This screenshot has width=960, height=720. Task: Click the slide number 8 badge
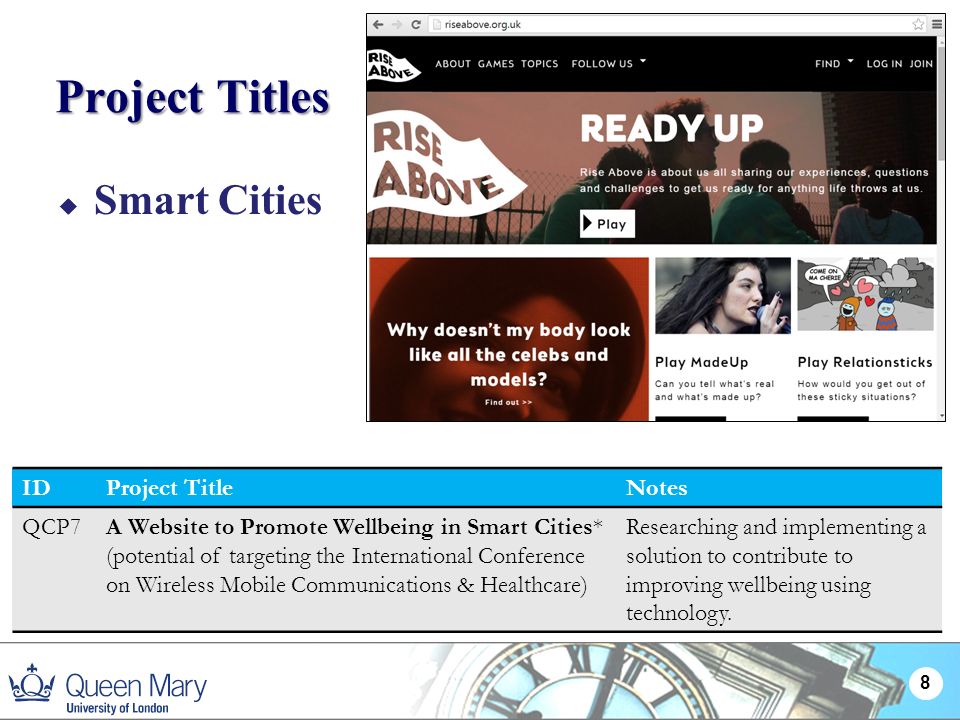(924, 682)
